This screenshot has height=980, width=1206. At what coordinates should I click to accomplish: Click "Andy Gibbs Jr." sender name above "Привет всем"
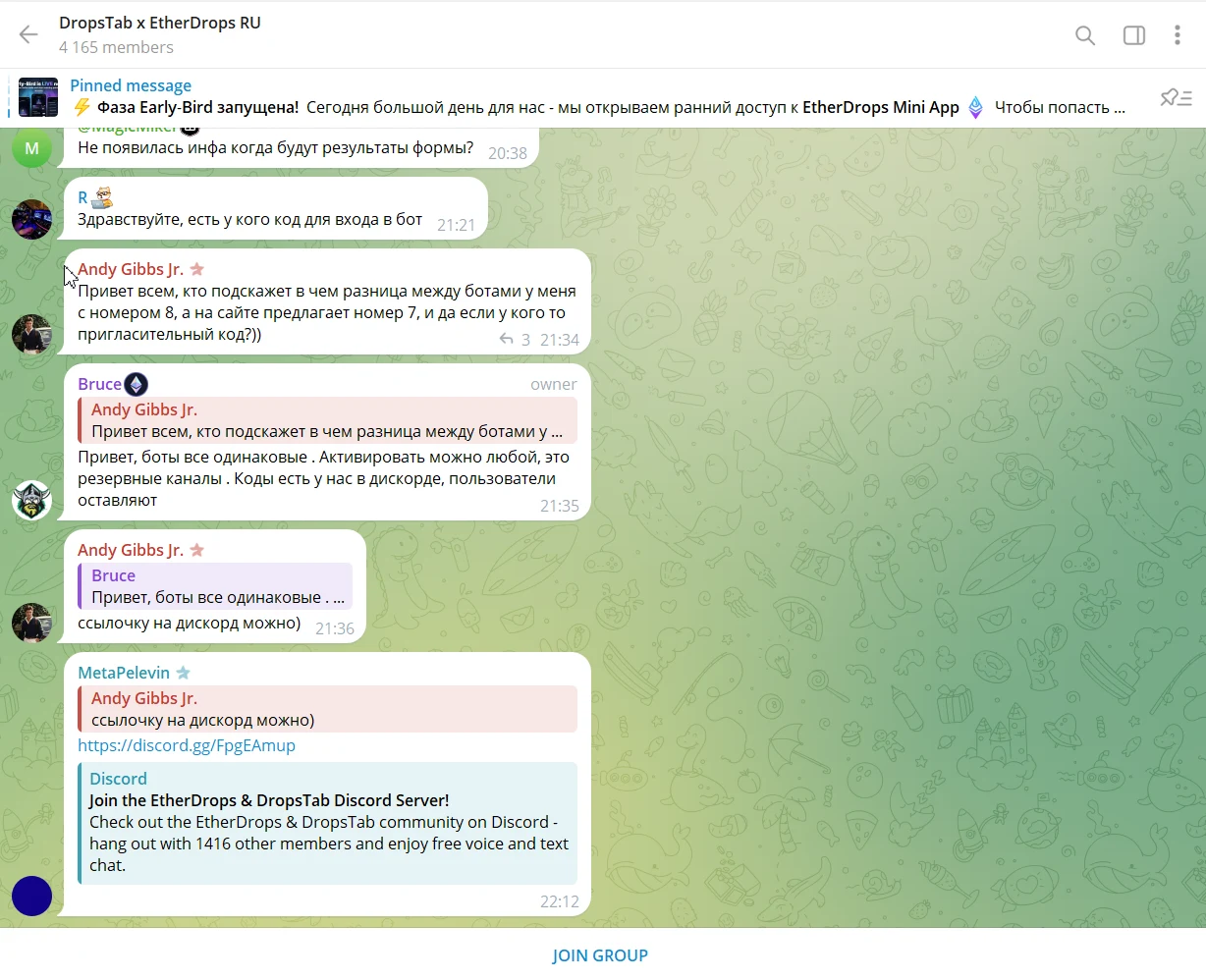131,269
